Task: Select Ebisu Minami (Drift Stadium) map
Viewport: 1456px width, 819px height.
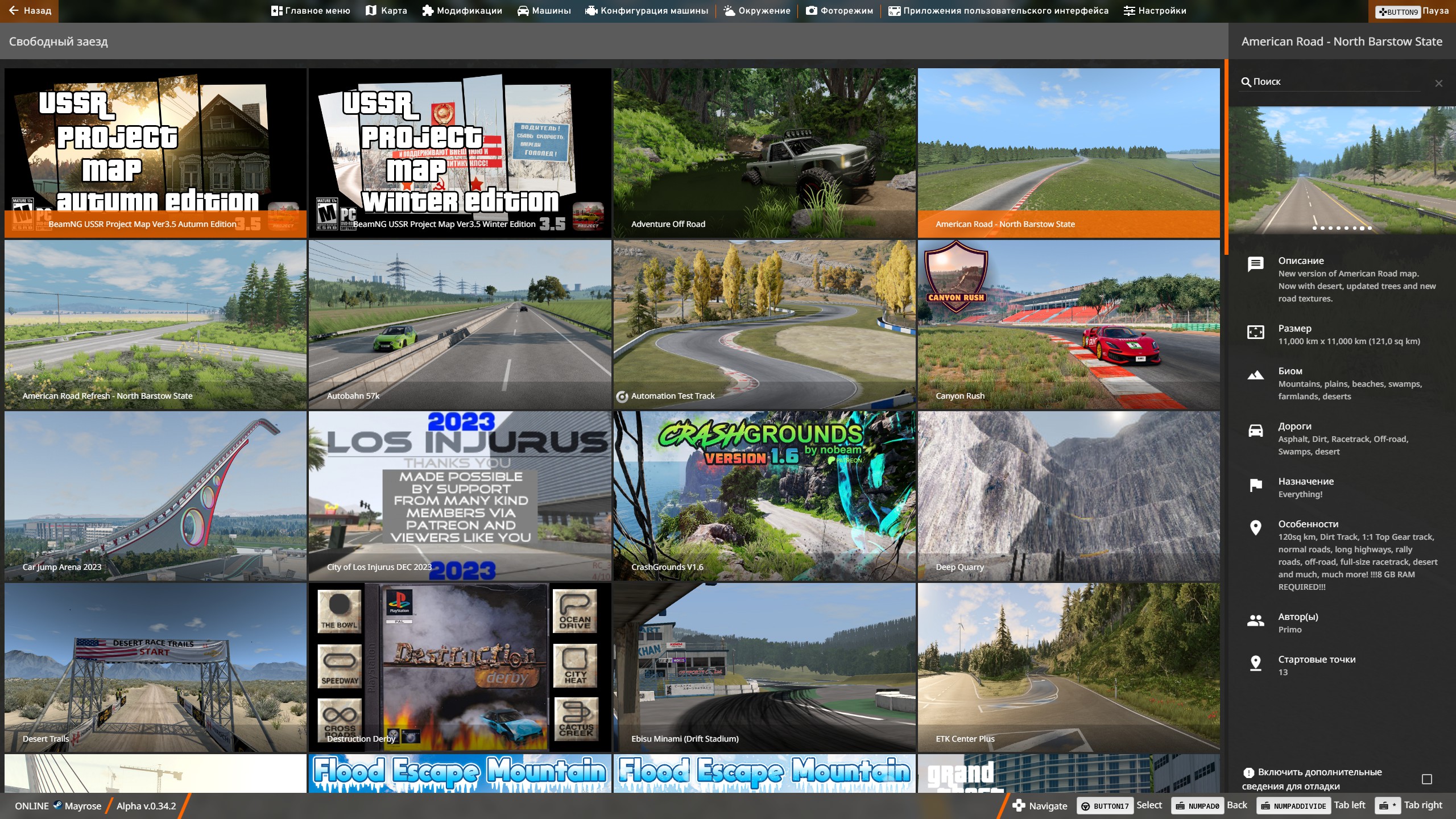Action: click(x=764, y=667)
